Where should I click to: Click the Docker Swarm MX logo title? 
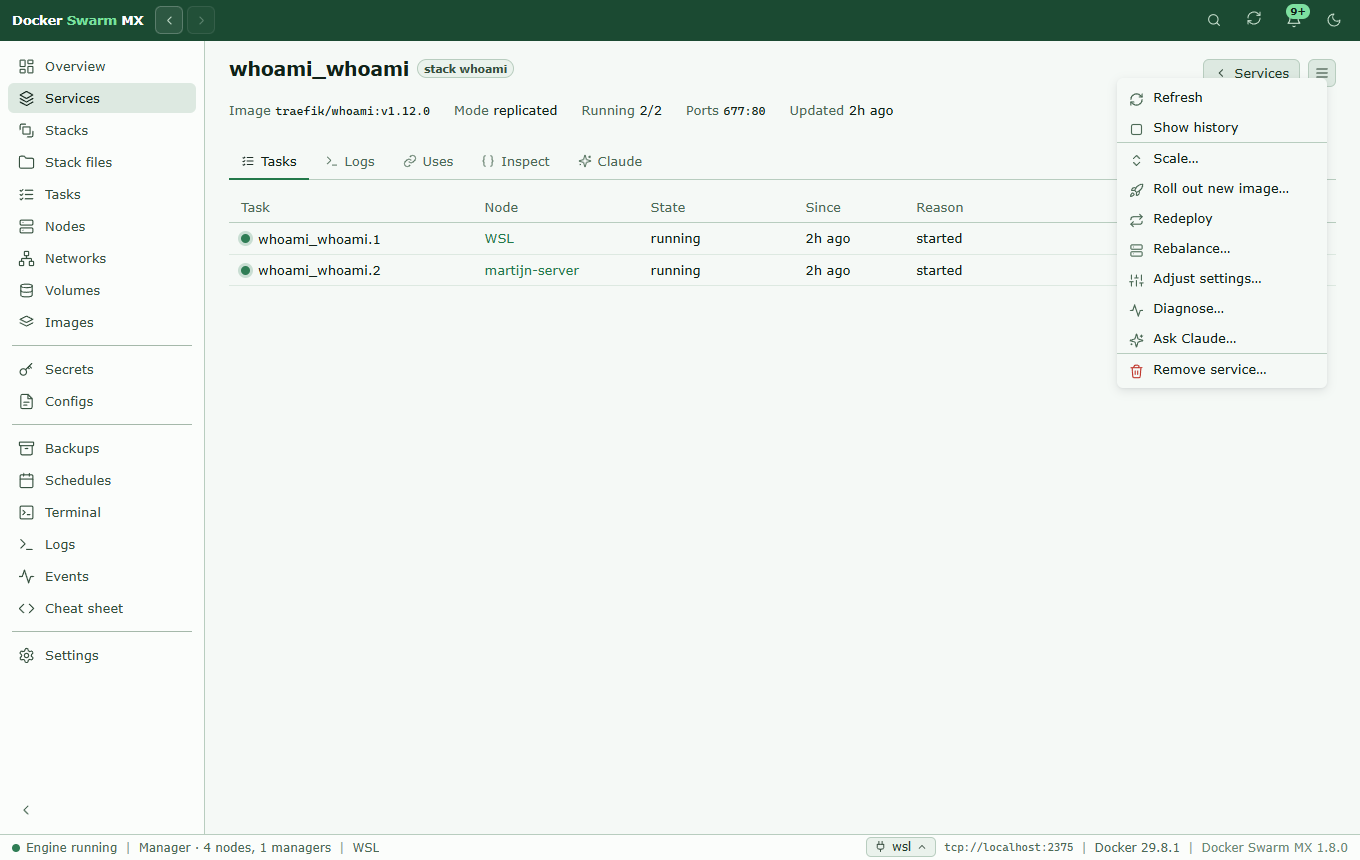click(78, 20)
